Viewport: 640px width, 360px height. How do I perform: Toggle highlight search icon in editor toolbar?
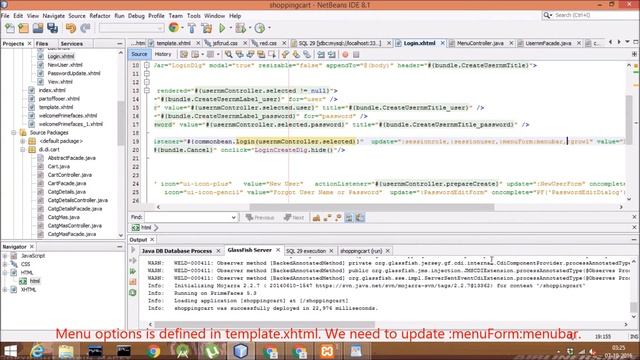(261, 54)
